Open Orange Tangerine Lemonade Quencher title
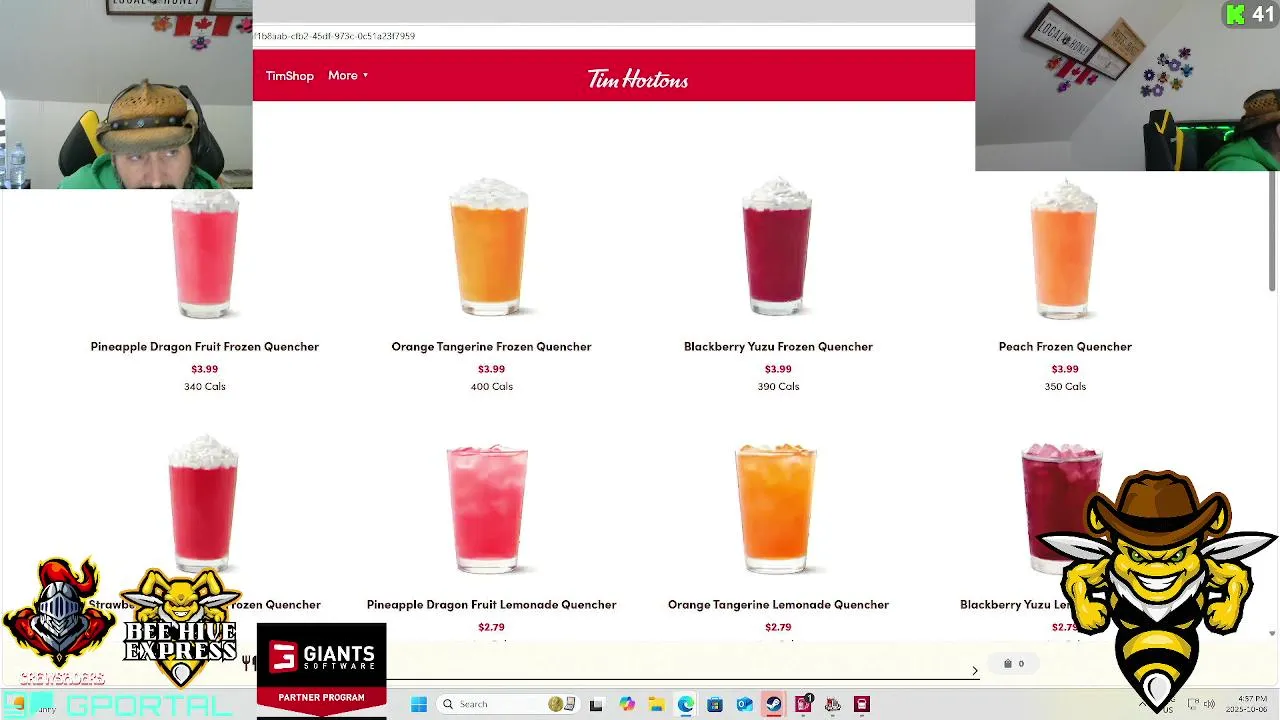The width and height of the screenshot is (1280, 720). (778, 604)
